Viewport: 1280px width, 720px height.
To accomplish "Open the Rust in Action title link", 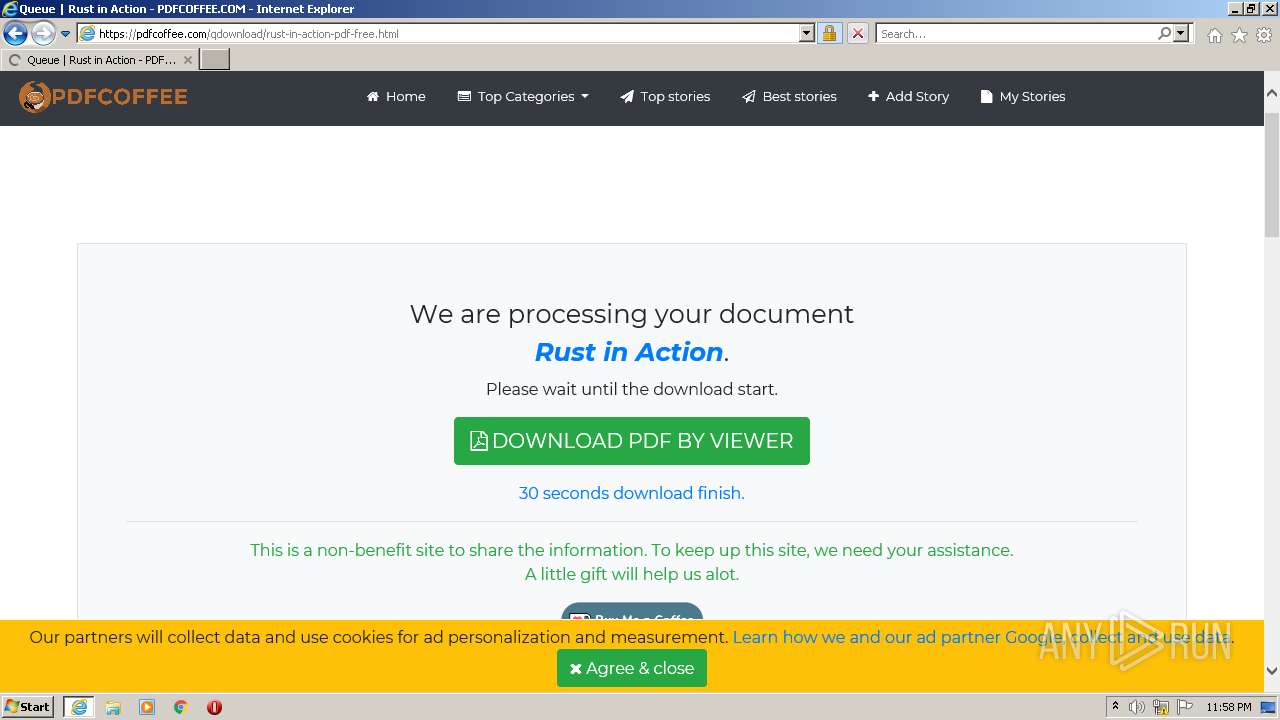I will tap(629, 352).
